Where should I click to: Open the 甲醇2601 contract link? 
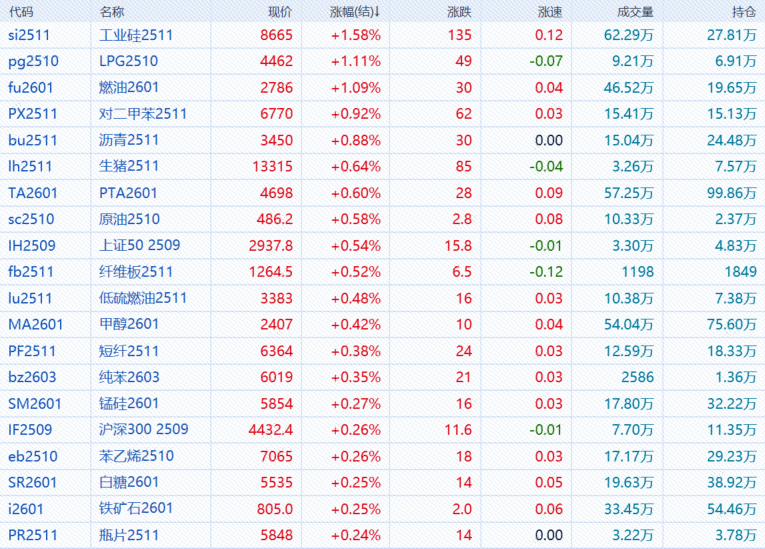coord(129,324)
